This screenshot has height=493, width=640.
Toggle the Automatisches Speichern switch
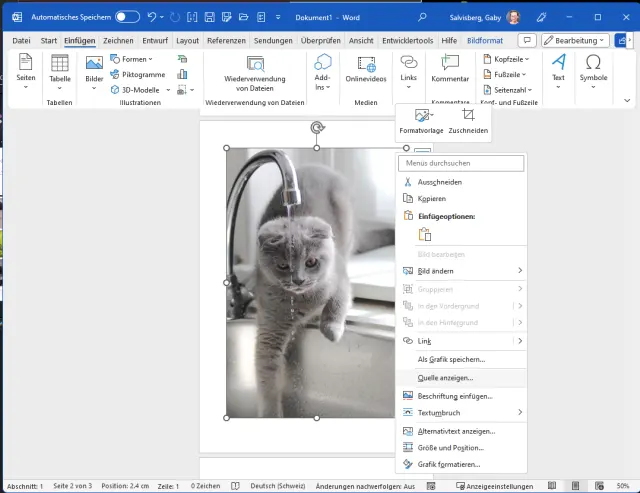pos(127,17)
